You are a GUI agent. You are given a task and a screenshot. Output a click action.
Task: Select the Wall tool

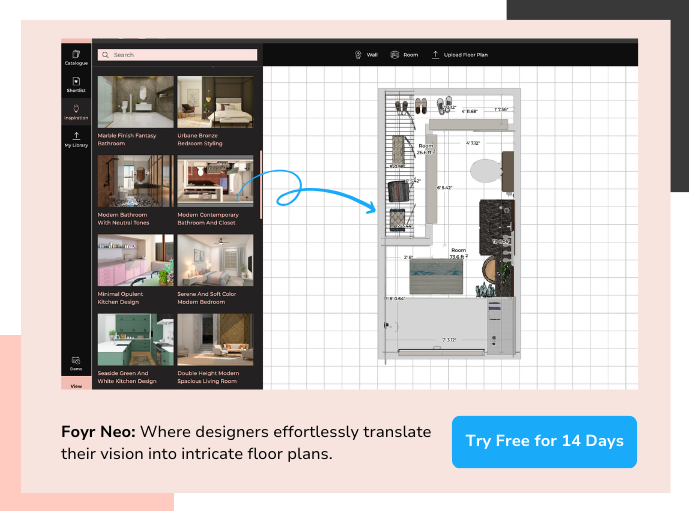coord(366,55)
